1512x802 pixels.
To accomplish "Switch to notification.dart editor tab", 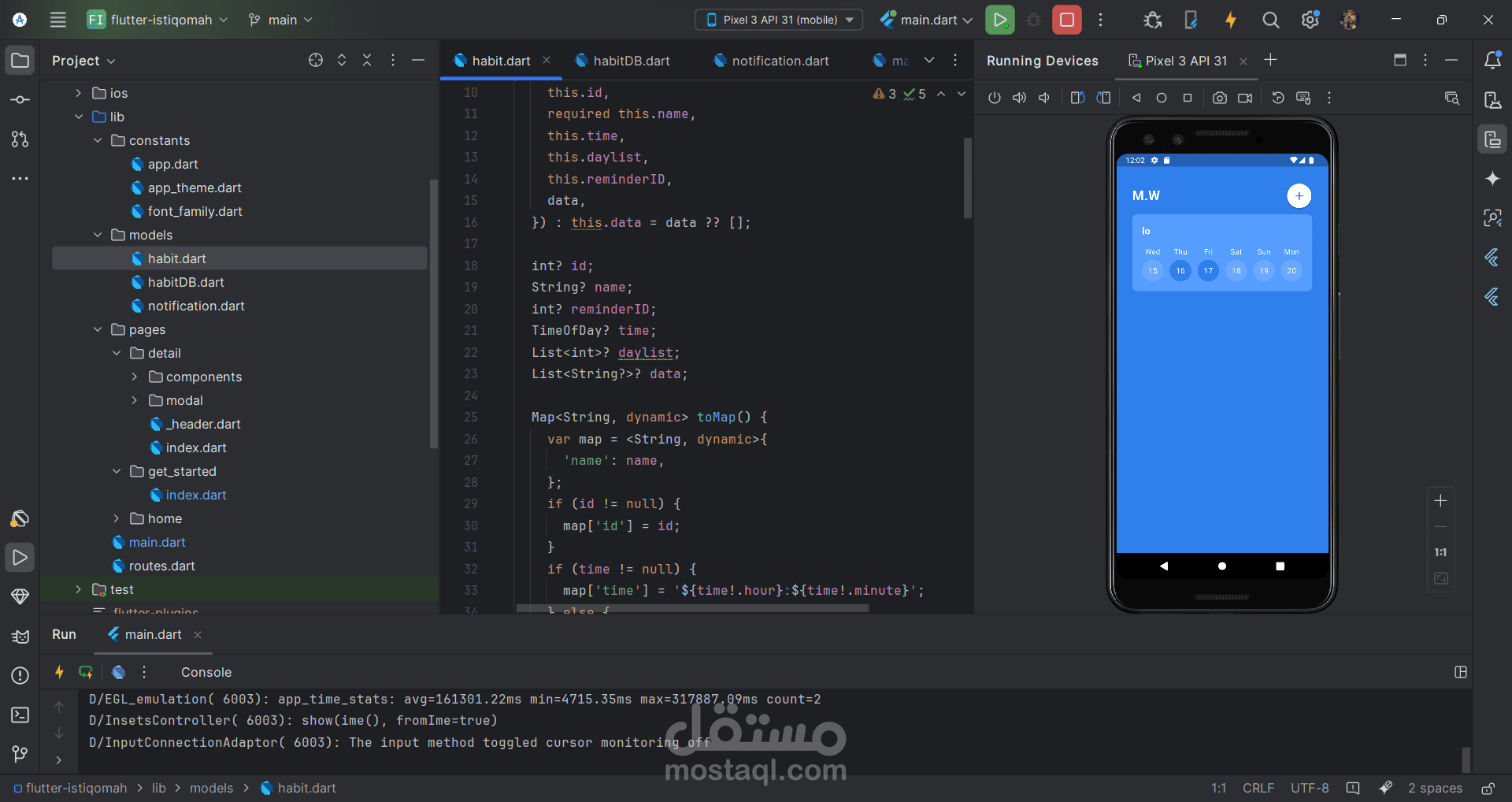I will point(772,61).
